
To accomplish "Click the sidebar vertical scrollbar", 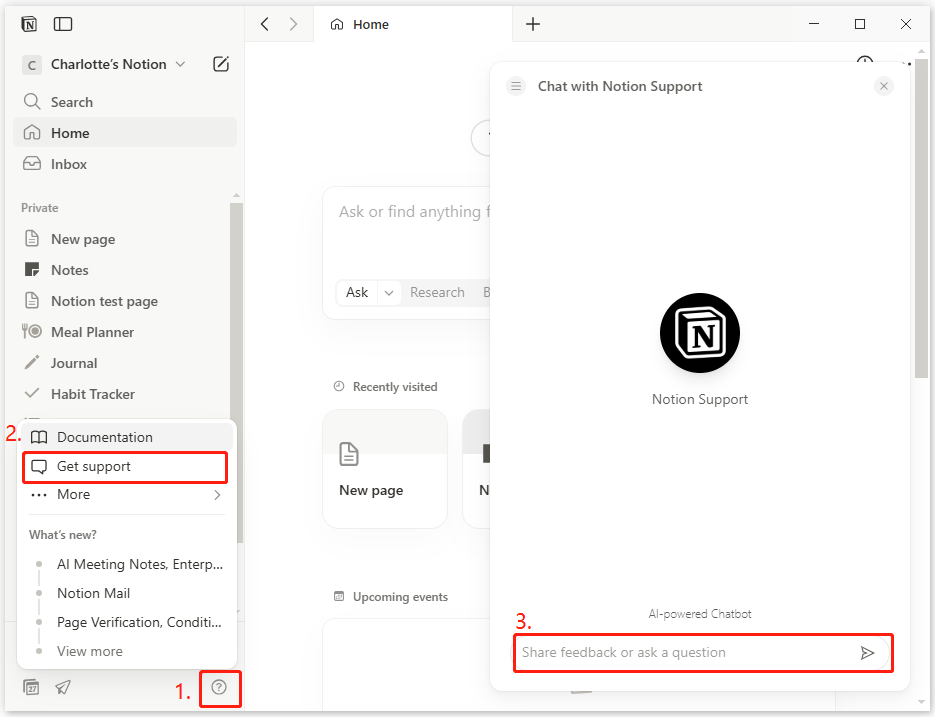I will tap(236, 373).
